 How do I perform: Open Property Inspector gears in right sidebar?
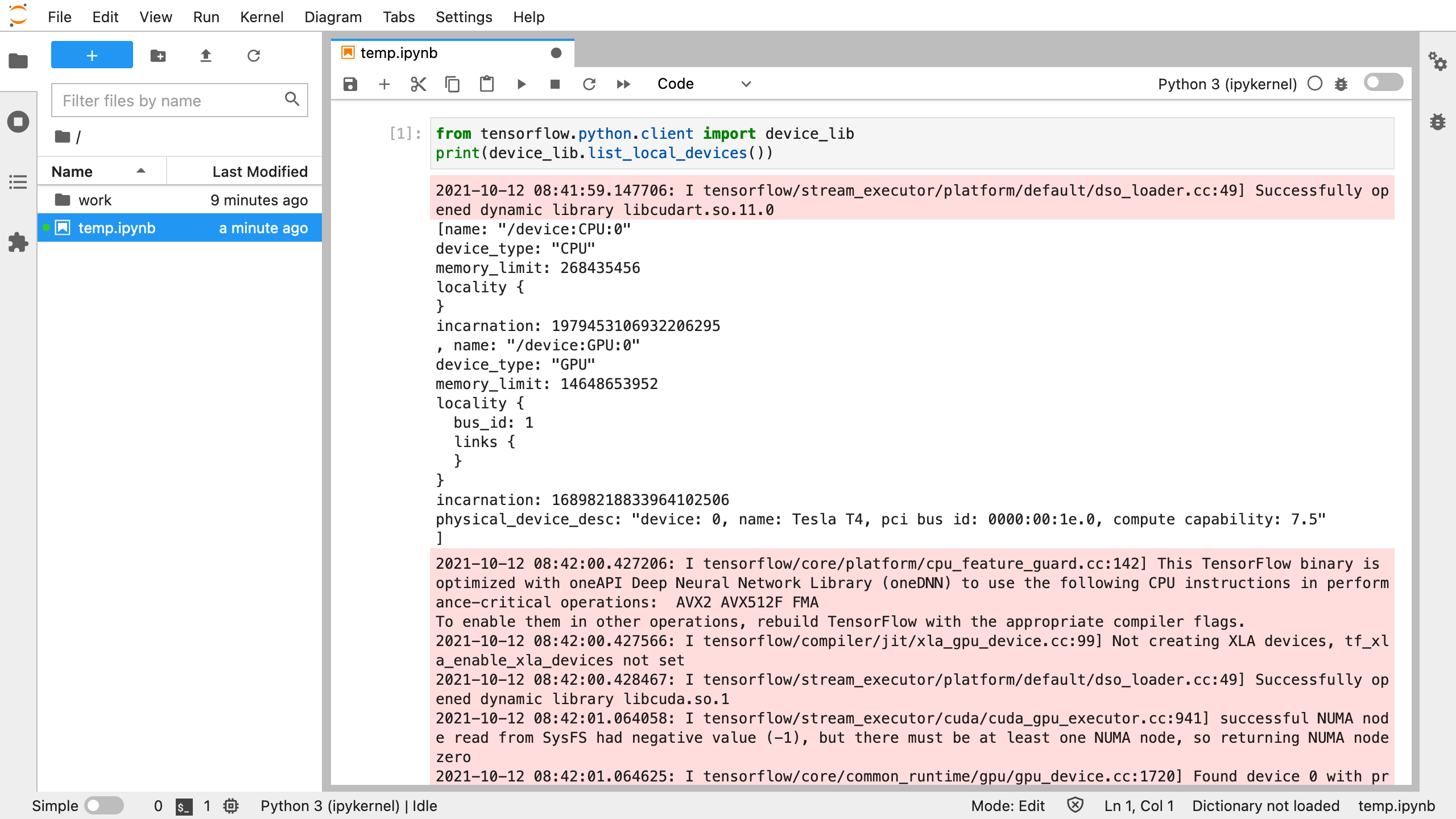[1438, 61]
